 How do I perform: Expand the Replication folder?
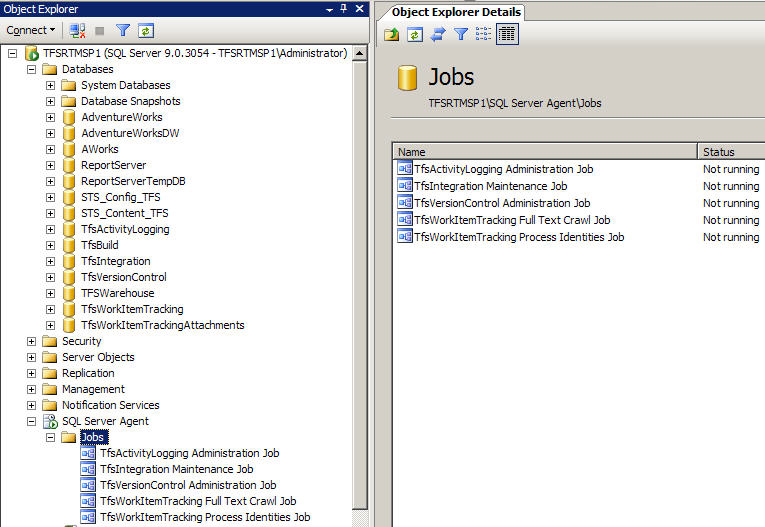click(x=32, y=373)
